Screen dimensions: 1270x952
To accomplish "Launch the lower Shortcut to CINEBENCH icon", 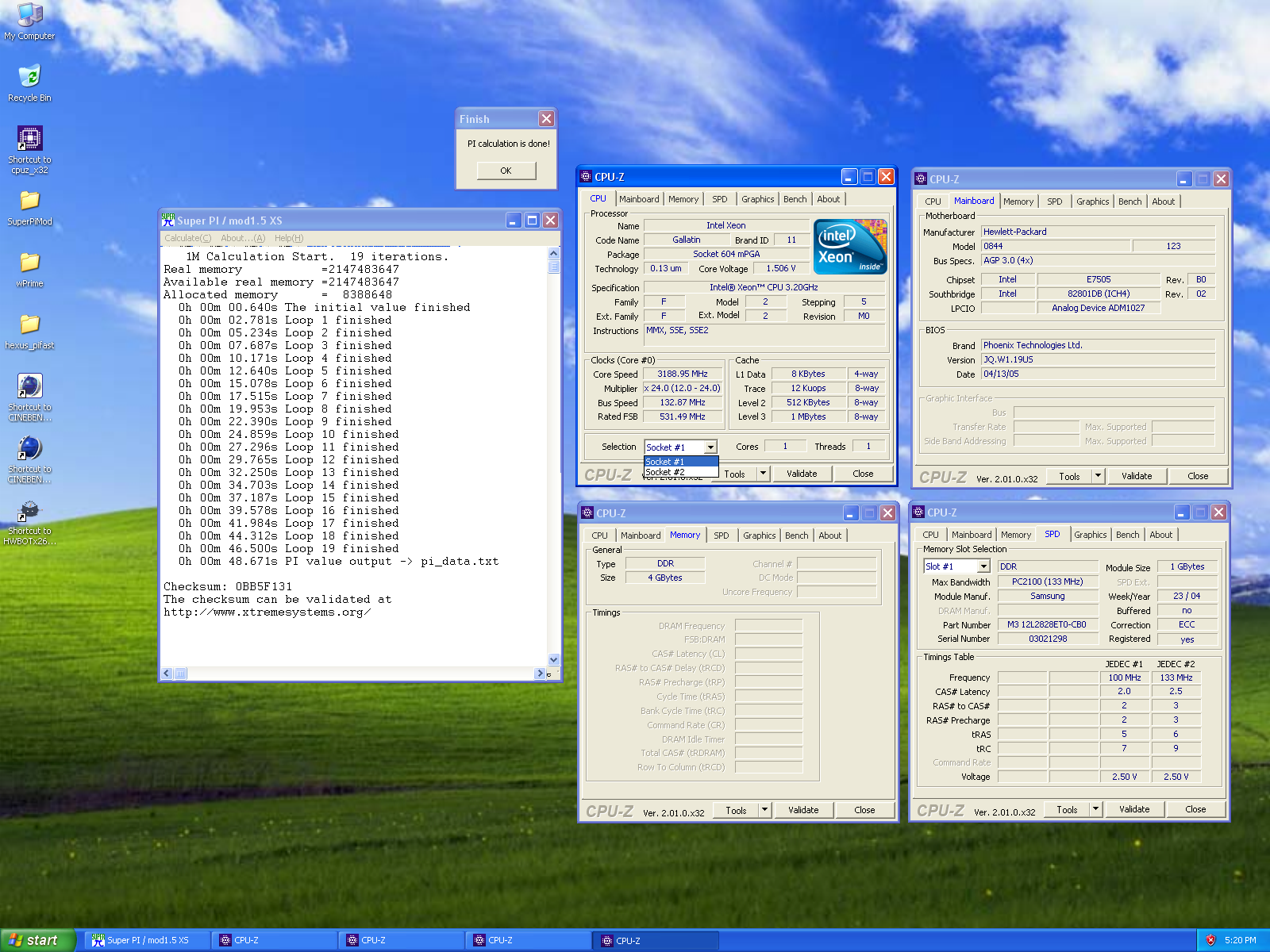I will point(29,447).
